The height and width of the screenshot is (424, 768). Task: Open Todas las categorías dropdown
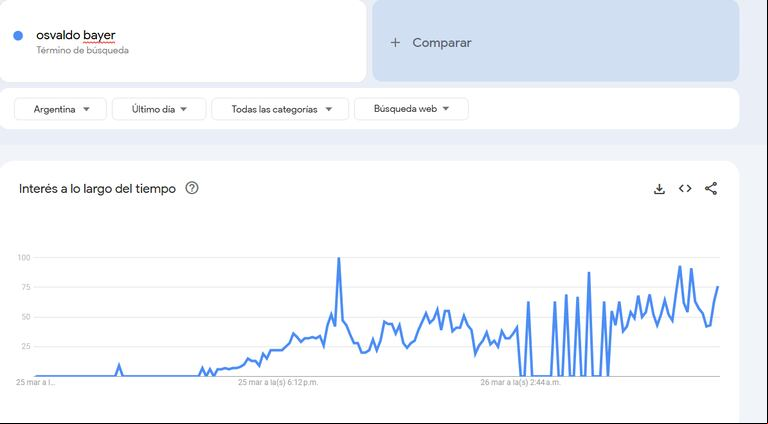point(280,109)
